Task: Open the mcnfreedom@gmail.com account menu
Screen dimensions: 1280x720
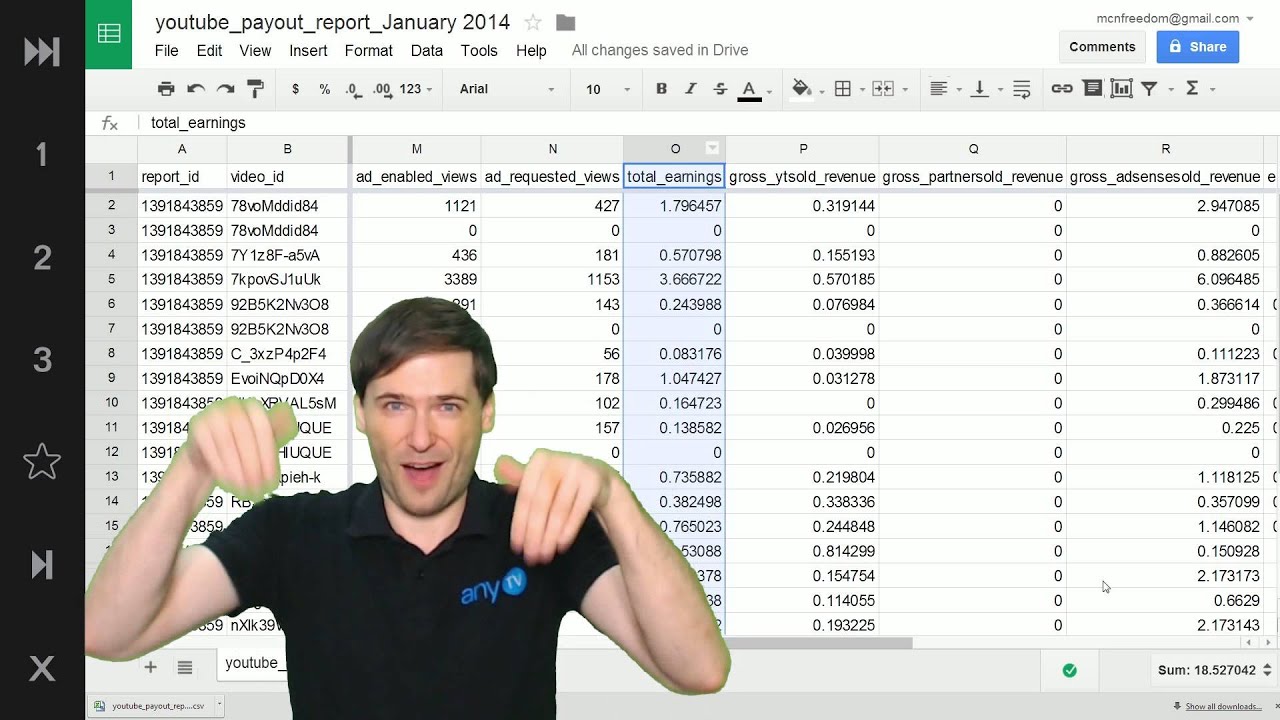Action: [x=1175, y=18]
